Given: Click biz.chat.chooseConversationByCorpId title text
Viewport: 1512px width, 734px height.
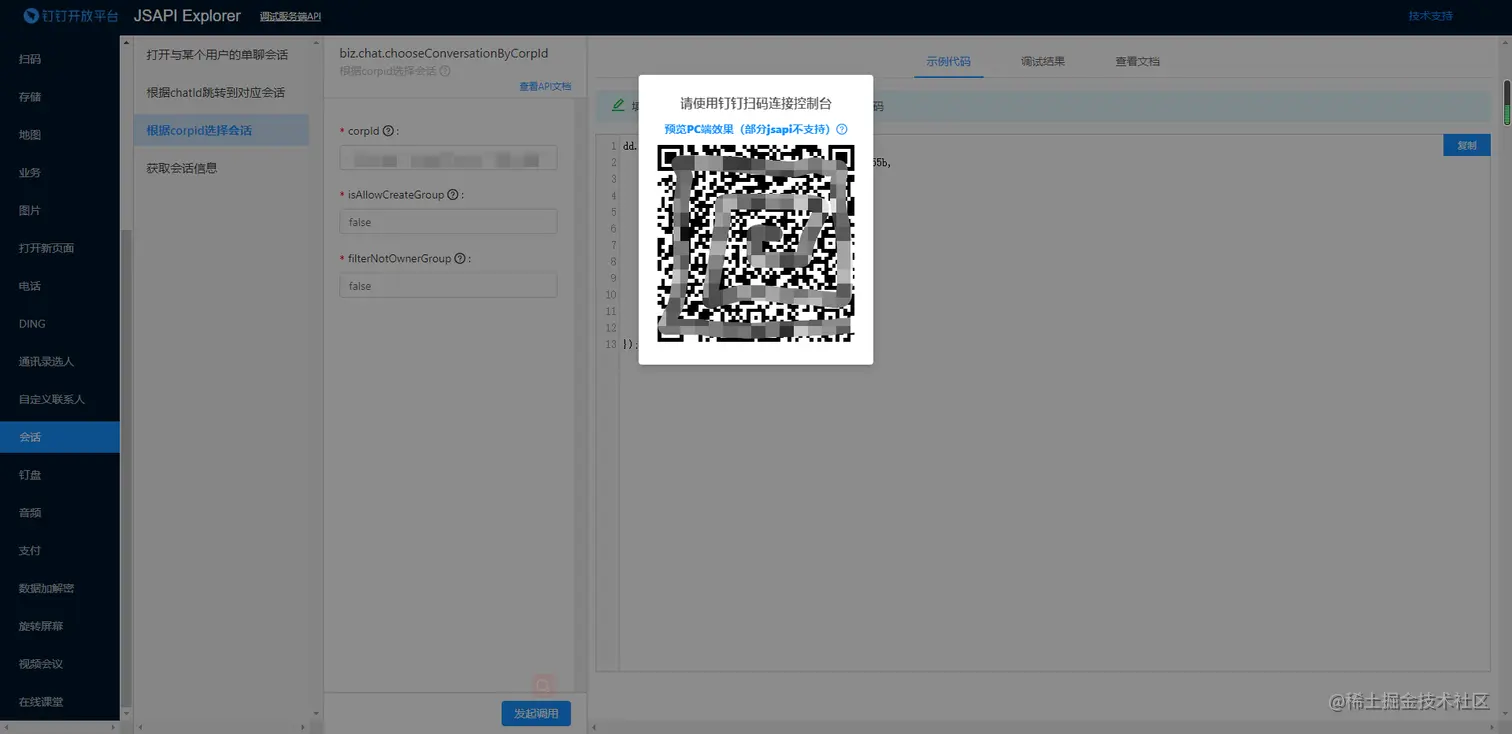Looking at the screenshot, I should (444, 53).
